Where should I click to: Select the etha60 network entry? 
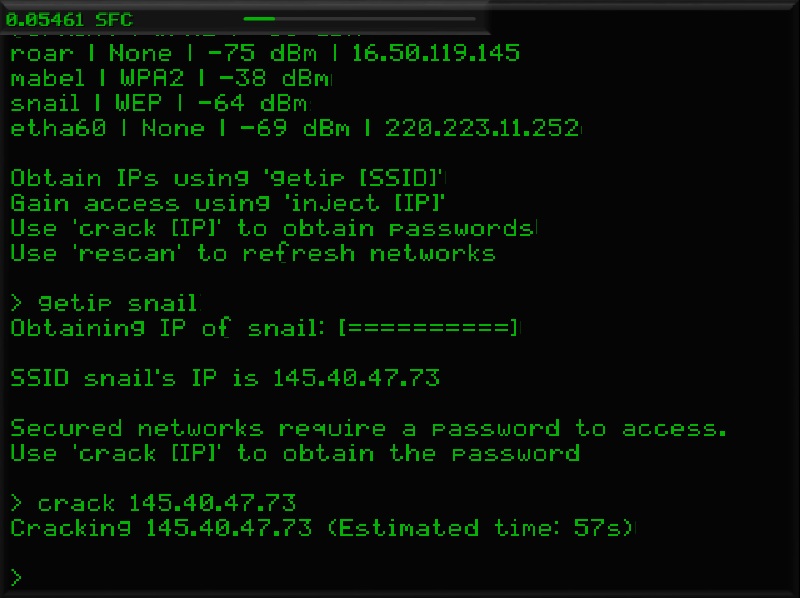295,128
